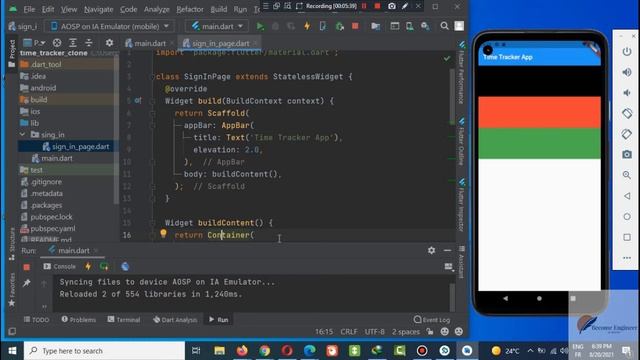Stop process in Run panel sidebar
Screen dimensions: 640x360
[27, 267]
